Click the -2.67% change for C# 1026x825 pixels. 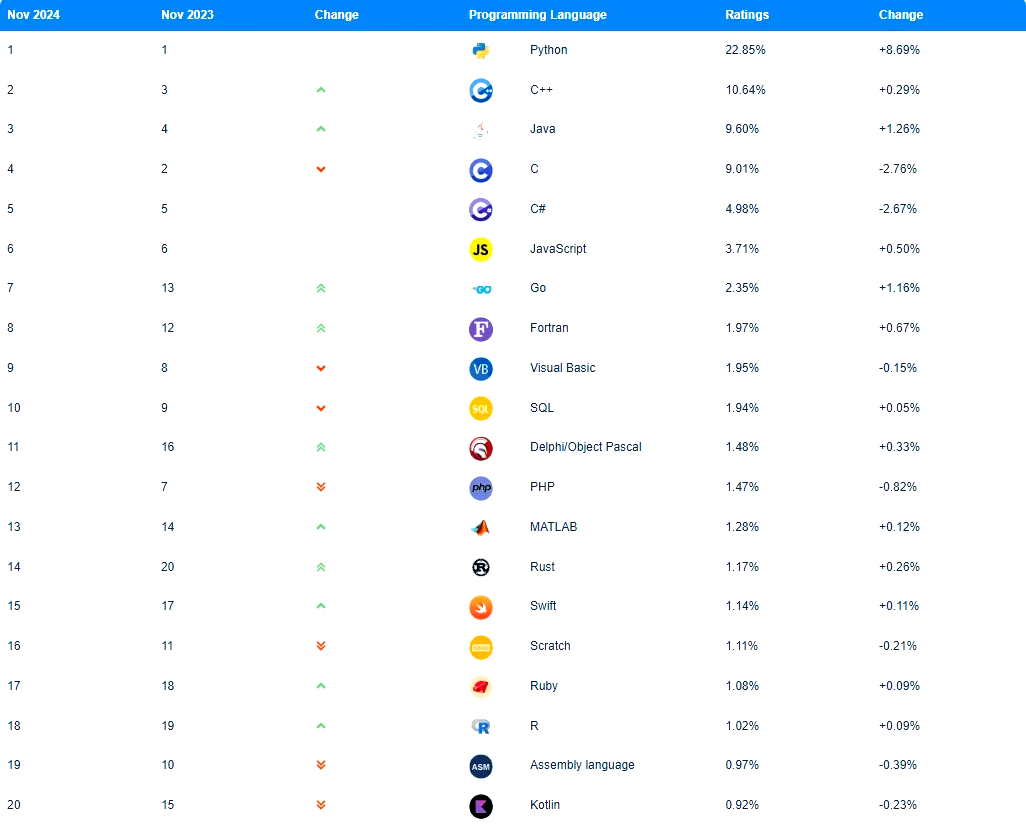898,209
